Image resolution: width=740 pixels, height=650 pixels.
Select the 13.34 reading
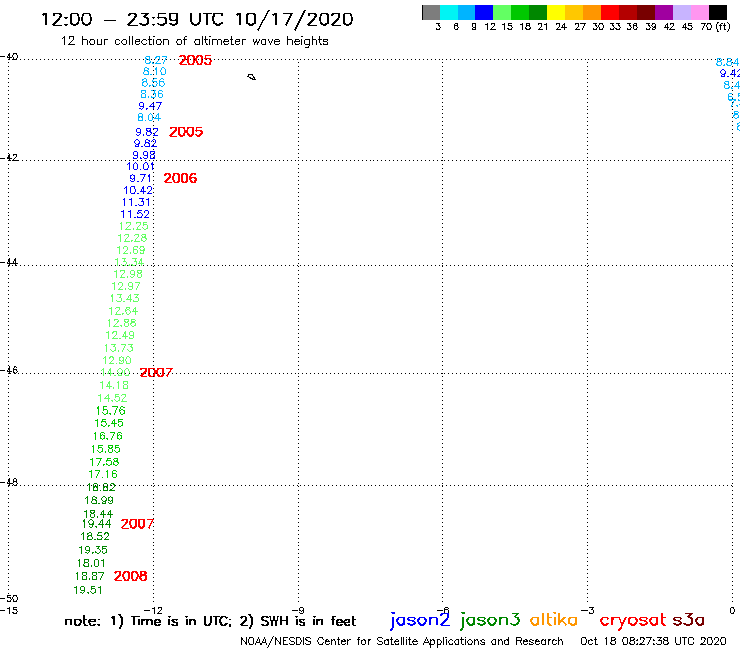(129, 262)
